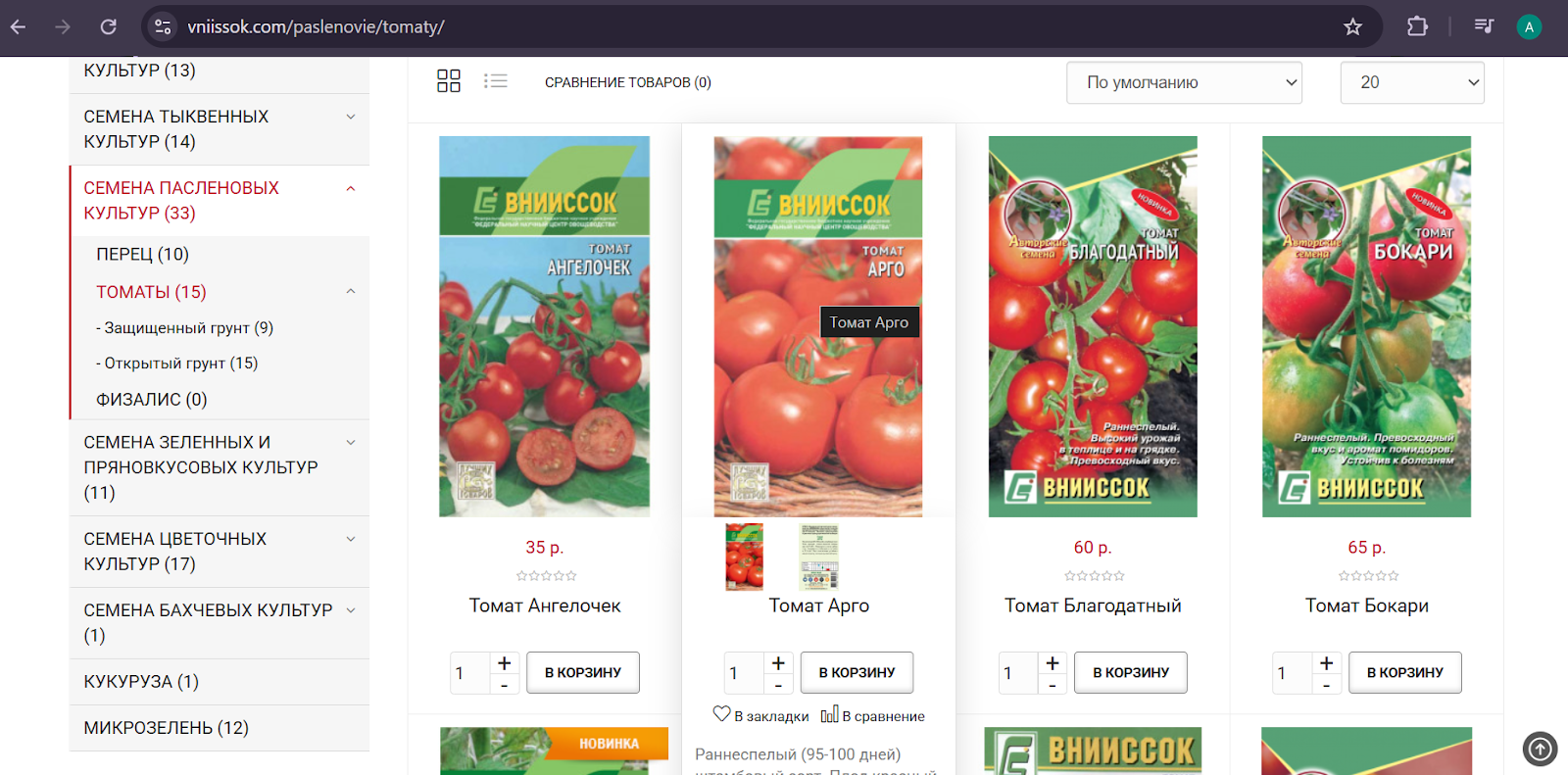This screenshot has width=1568, height=775.
Task: Switch to grid view layout
Action: point(448,81)
